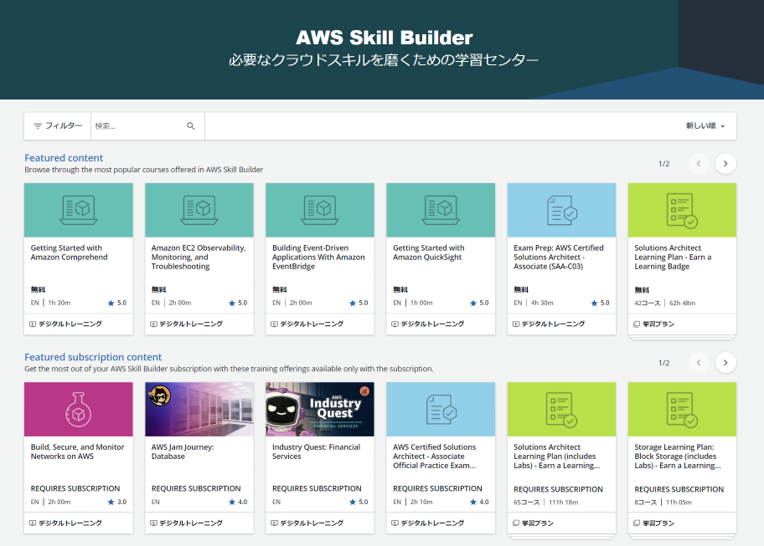Image resolution: width=764 pixels, height=546 pixels.
Task: Click the star rating on Amazon EC2 Observability card
Action: 238,303
